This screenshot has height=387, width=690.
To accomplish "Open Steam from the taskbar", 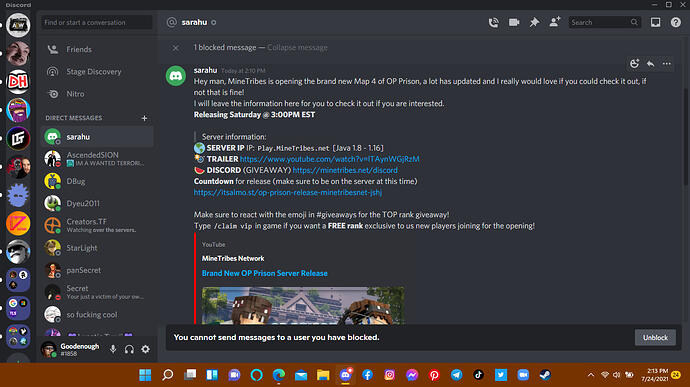I will pyautogui.click(x=545, y=375).
